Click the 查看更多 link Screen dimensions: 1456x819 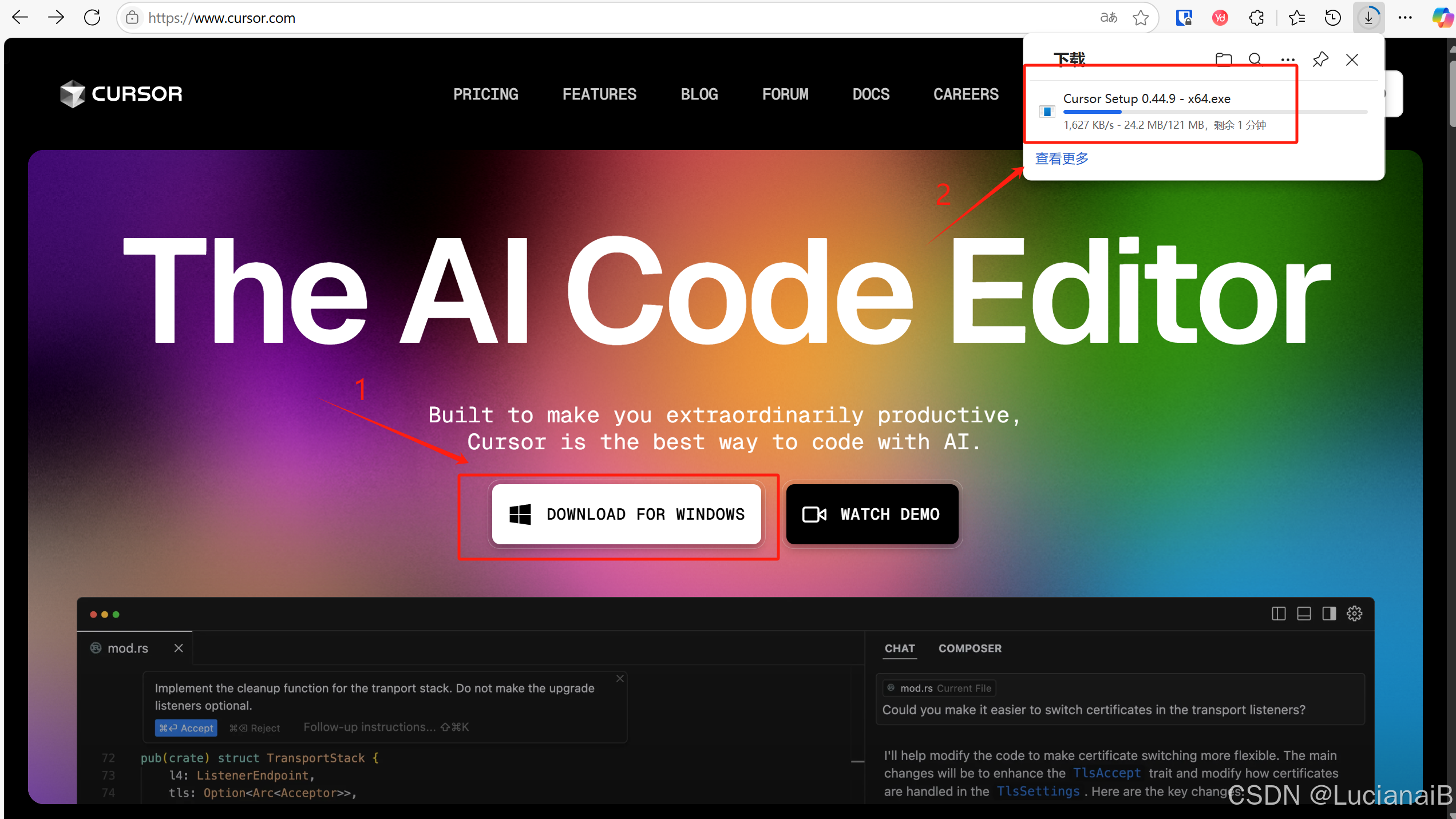(1062, 159)
